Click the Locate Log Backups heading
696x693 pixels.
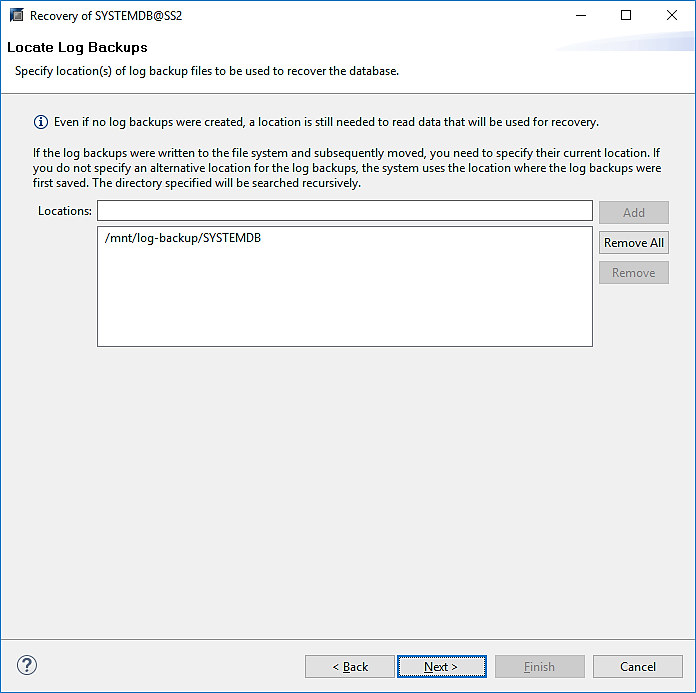[77, 47]
